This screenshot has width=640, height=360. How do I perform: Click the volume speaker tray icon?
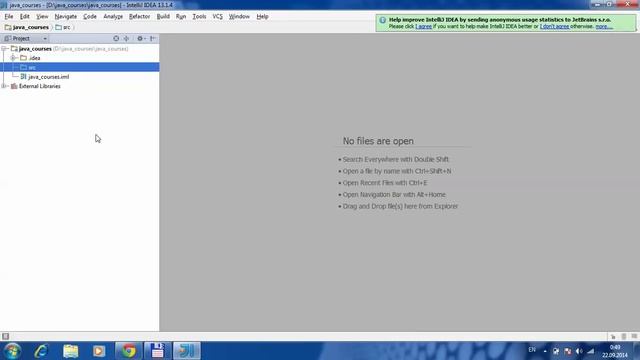coord(579,351)
